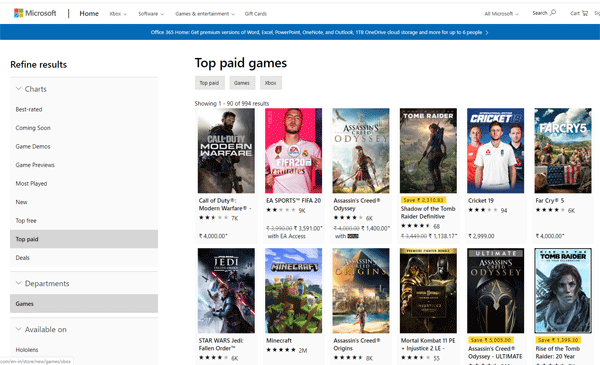Remove the Top paid filter tag
Screen dimensions: 600x365
coord(209,83)
